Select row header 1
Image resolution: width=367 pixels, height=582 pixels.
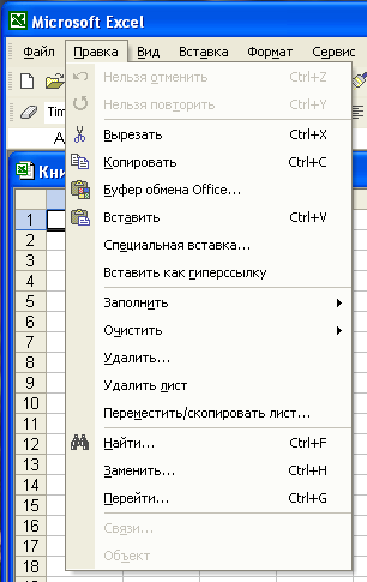pos(31,220)
